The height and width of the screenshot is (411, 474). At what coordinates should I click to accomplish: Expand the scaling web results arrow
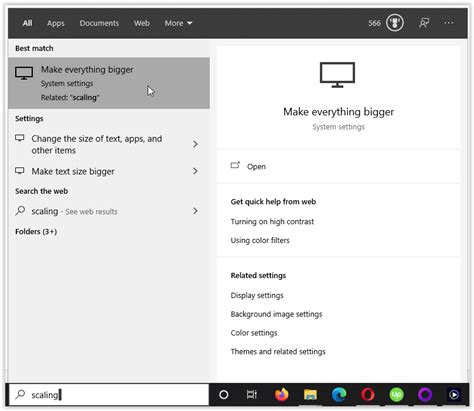[195, 211]
